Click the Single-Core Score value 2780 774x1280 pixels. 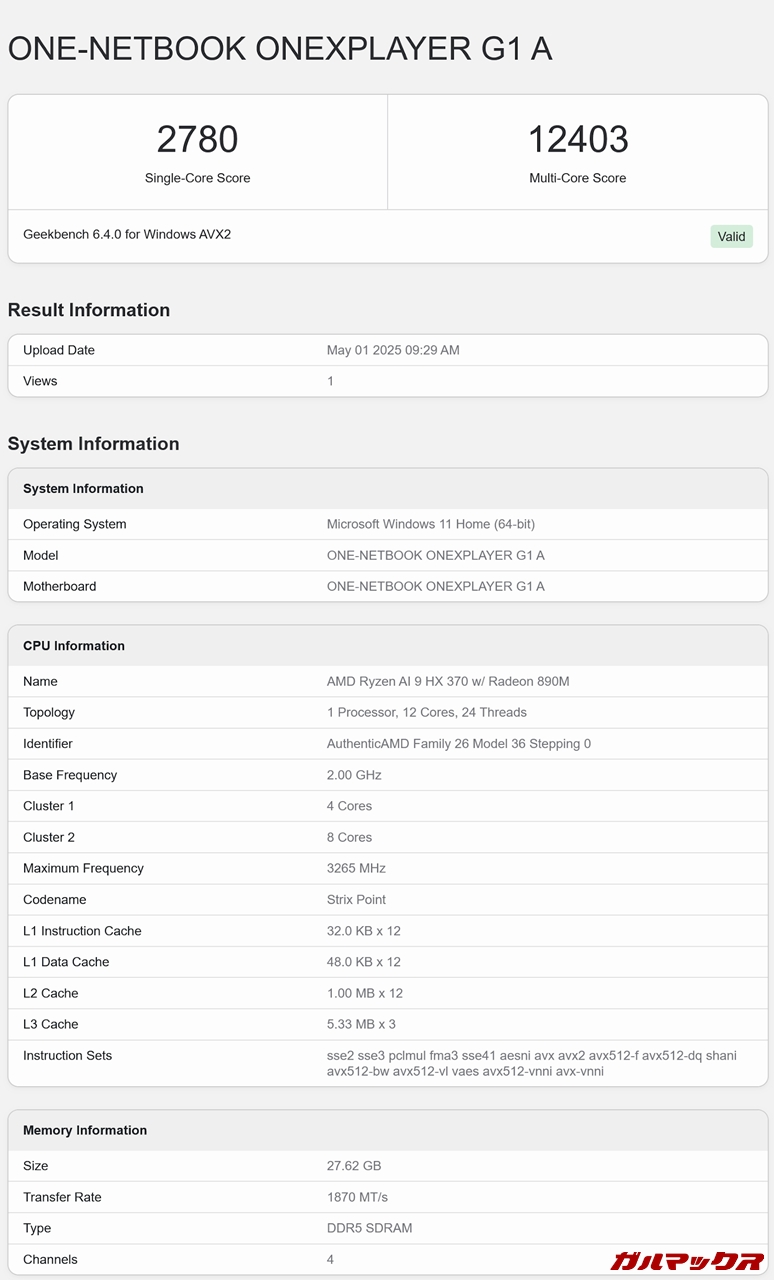(x=198, y=139)
